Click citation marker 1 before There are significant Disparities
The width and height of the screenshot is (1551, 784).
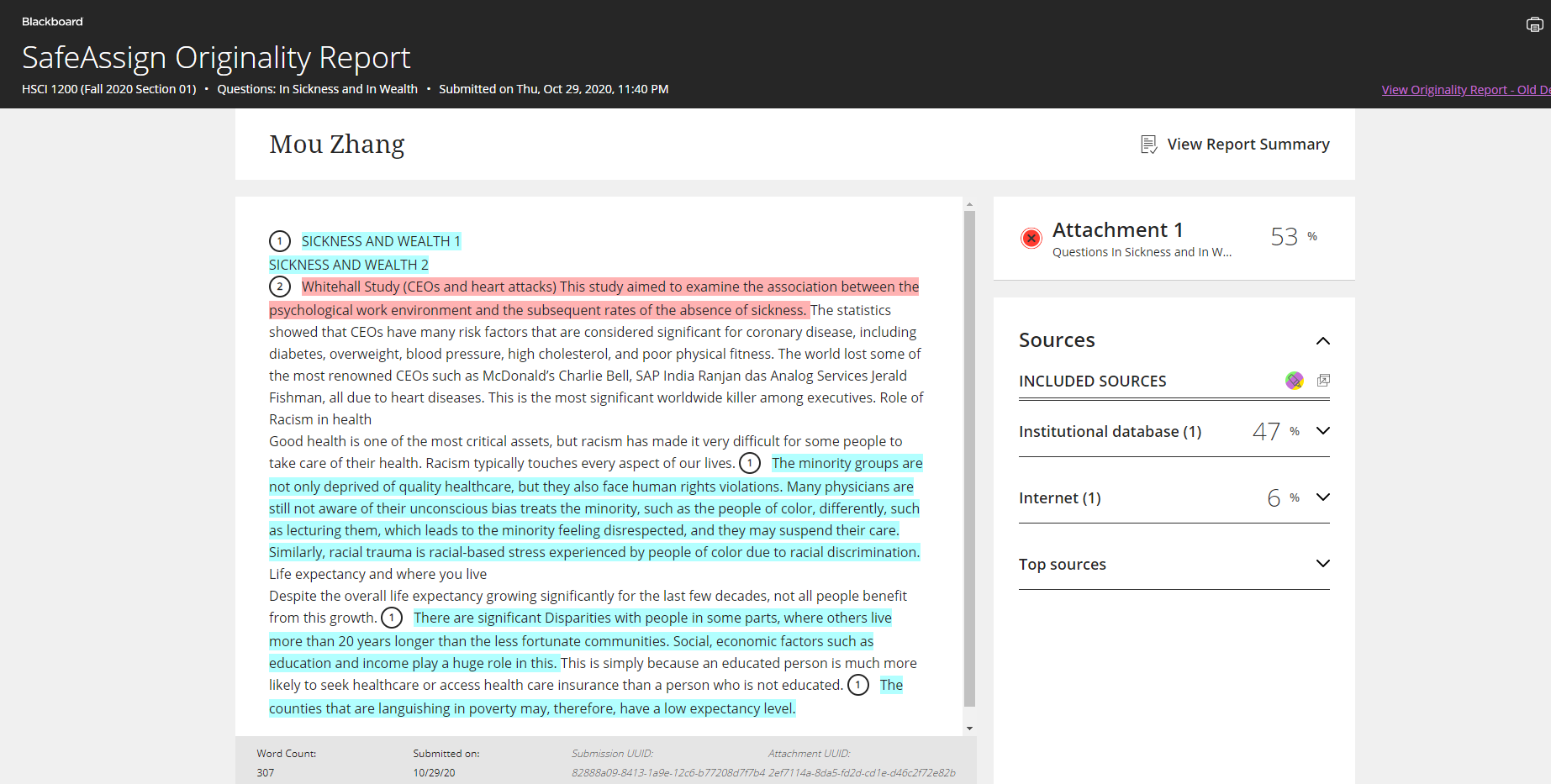point(392,618)
